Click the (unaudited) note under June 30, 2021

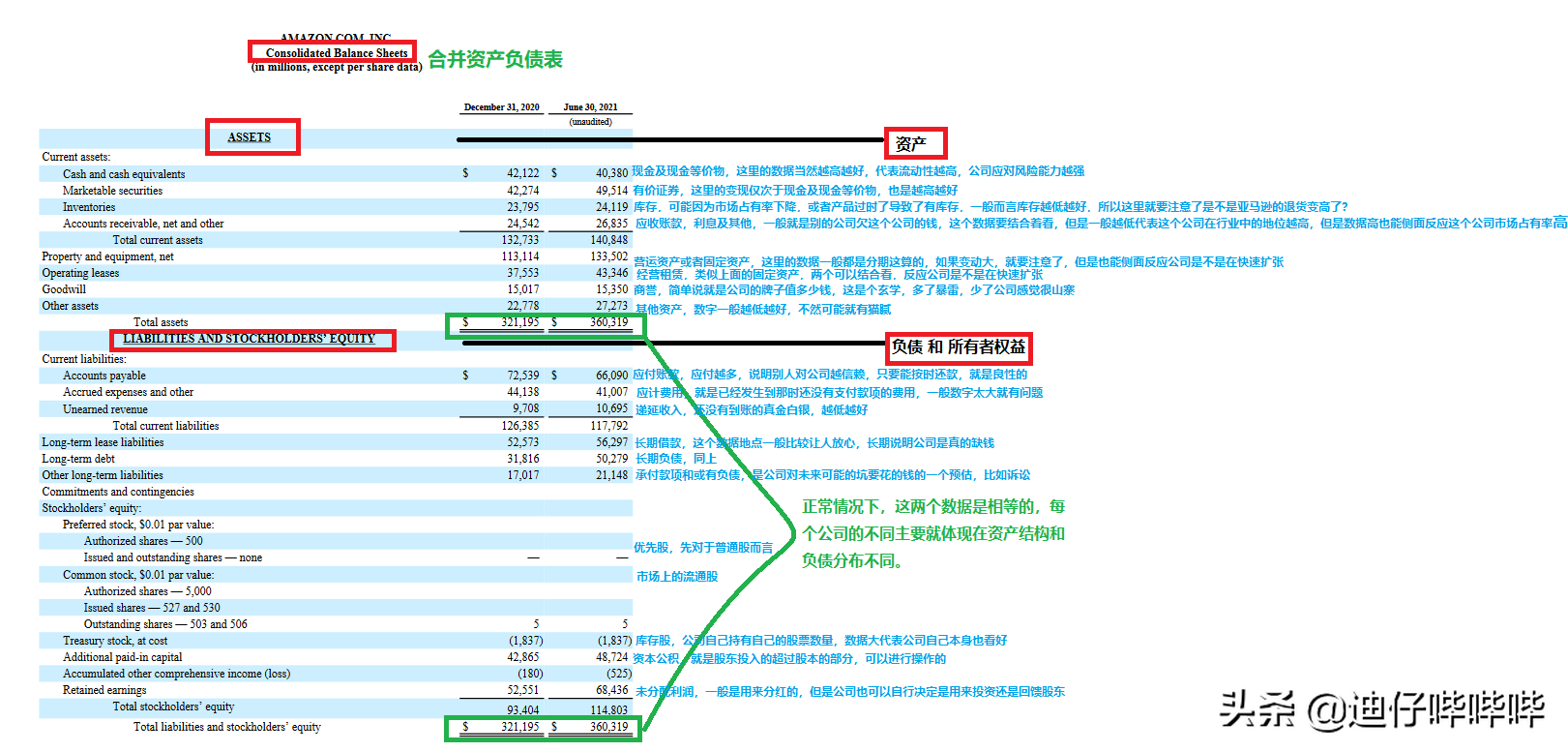(591, 122)
